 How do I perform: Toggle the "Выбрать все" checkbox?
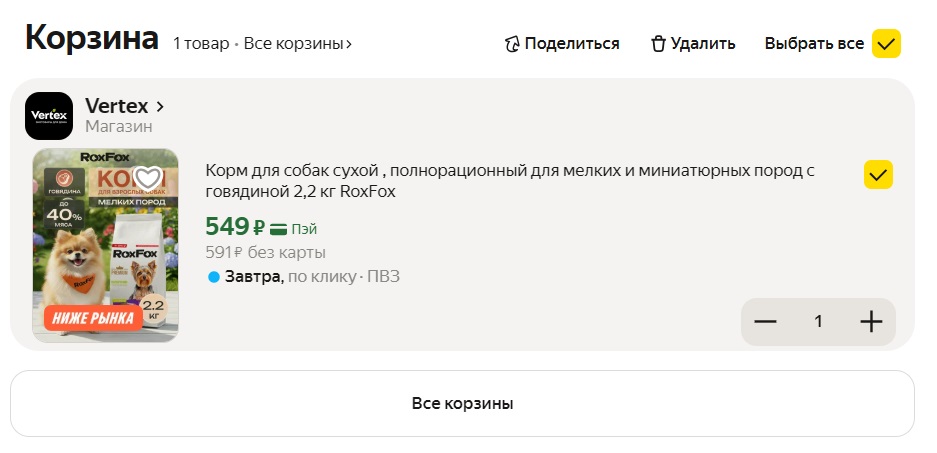887,44
